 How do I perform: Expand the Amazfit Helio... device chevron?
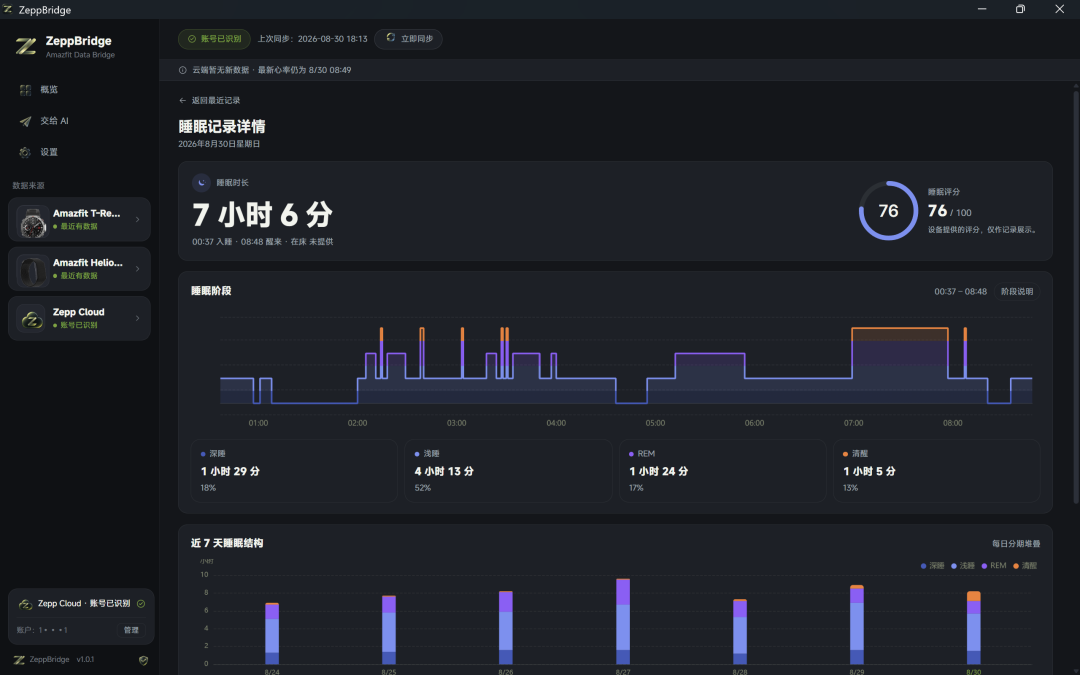[x=138, y=269]
